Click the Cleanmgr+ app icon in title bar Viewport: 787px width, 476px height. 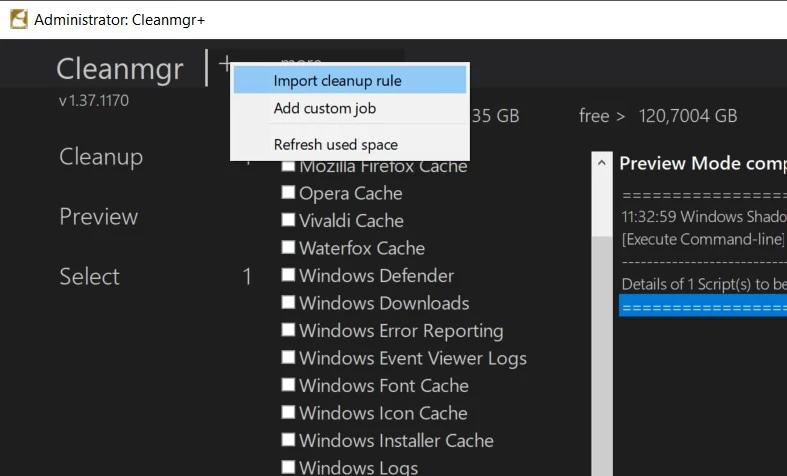[19, 20]
